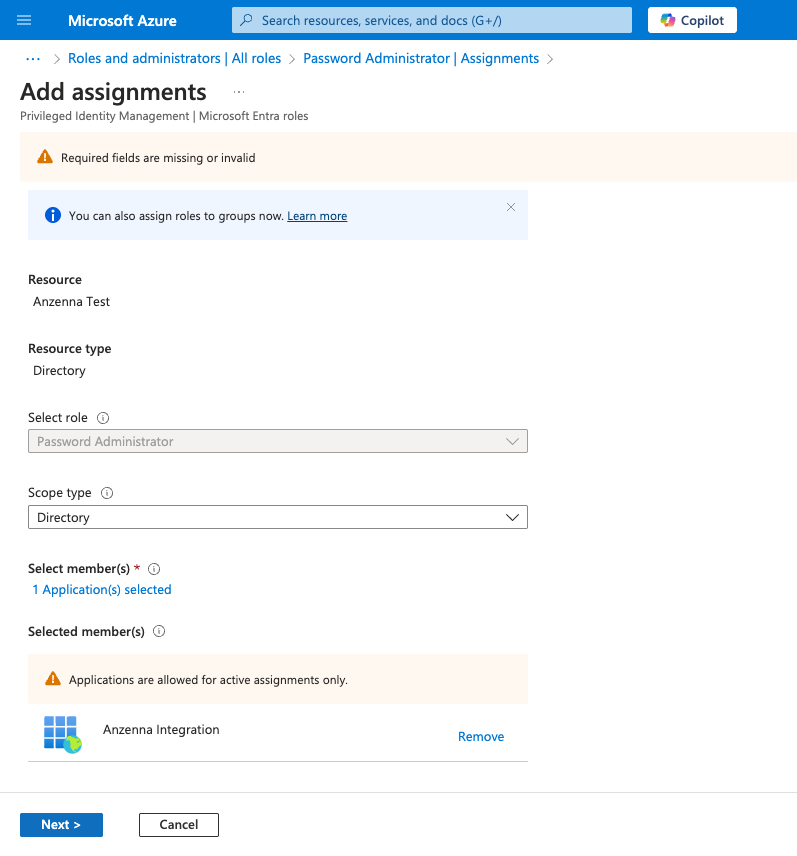This screenshot has height=856, width=797.
Task: Click the Cancel button
Action: click(178, 825)
